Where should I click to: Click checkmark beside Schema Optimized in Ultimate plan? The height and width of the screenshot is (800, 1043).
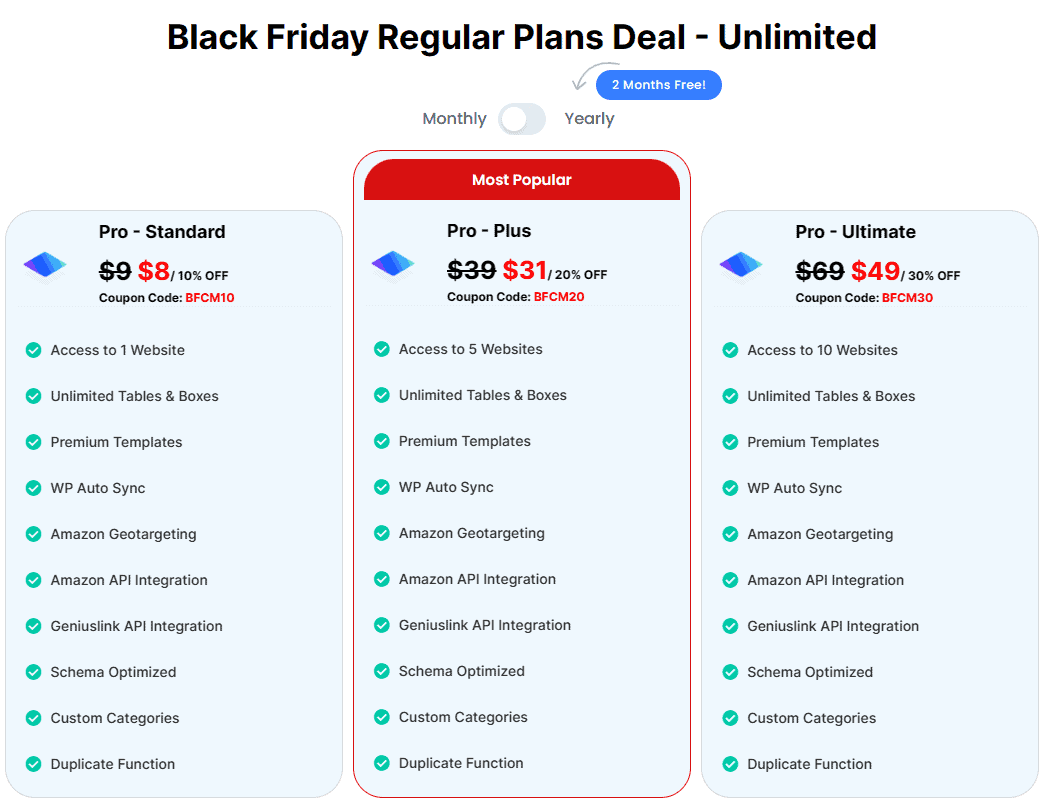coord(730,672)
